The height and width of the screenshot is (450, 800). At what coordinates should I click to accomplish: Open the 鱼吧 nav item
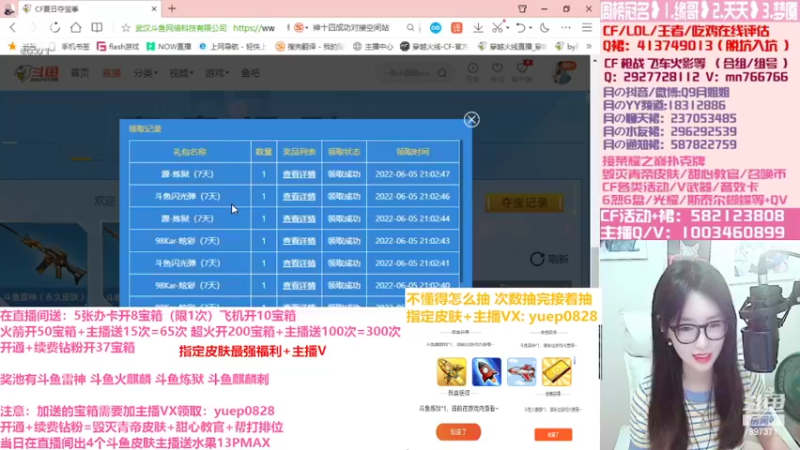coord(250,73)
